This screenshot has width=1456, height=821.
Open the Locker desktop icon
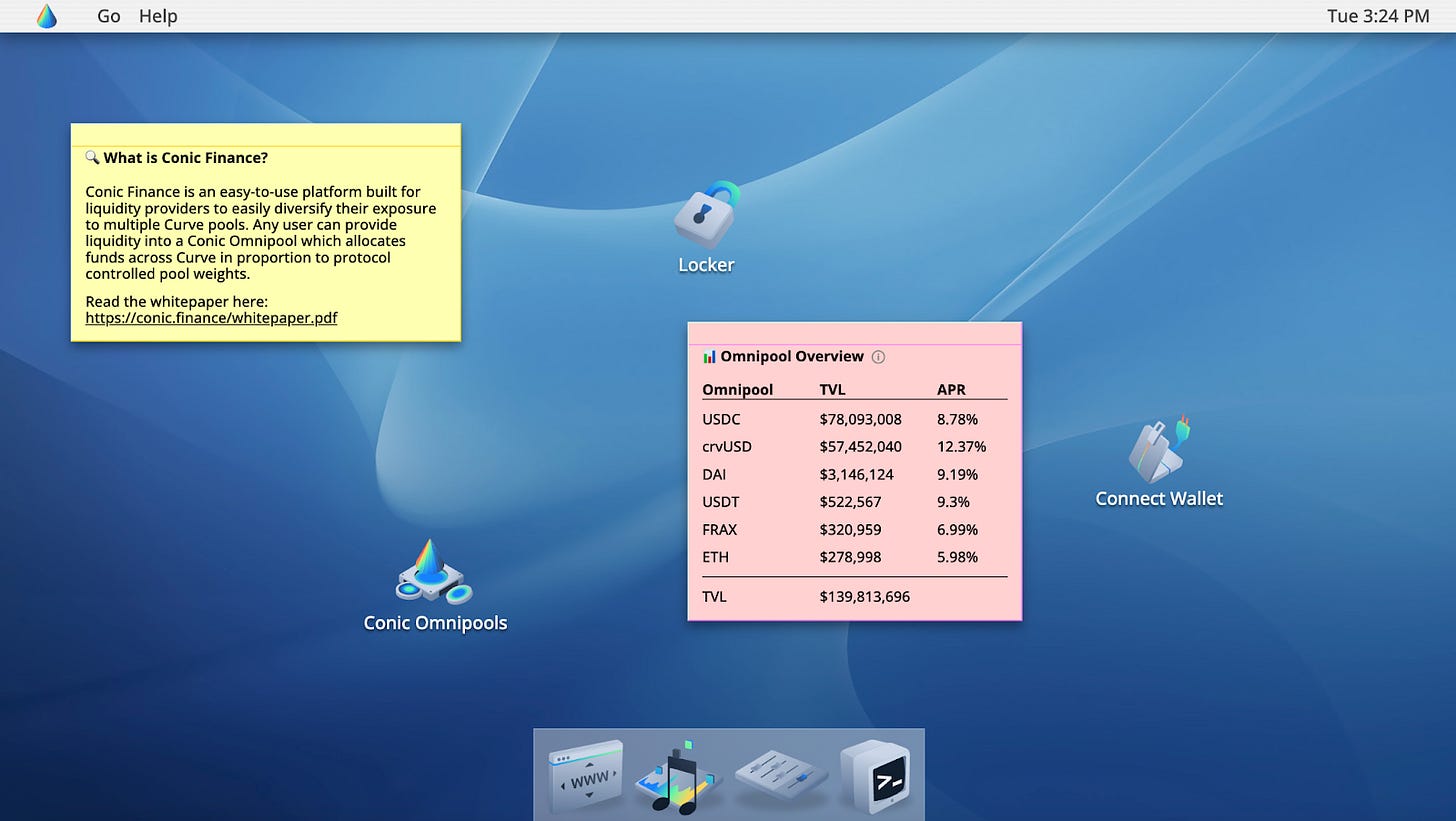(x=706, y=214)
